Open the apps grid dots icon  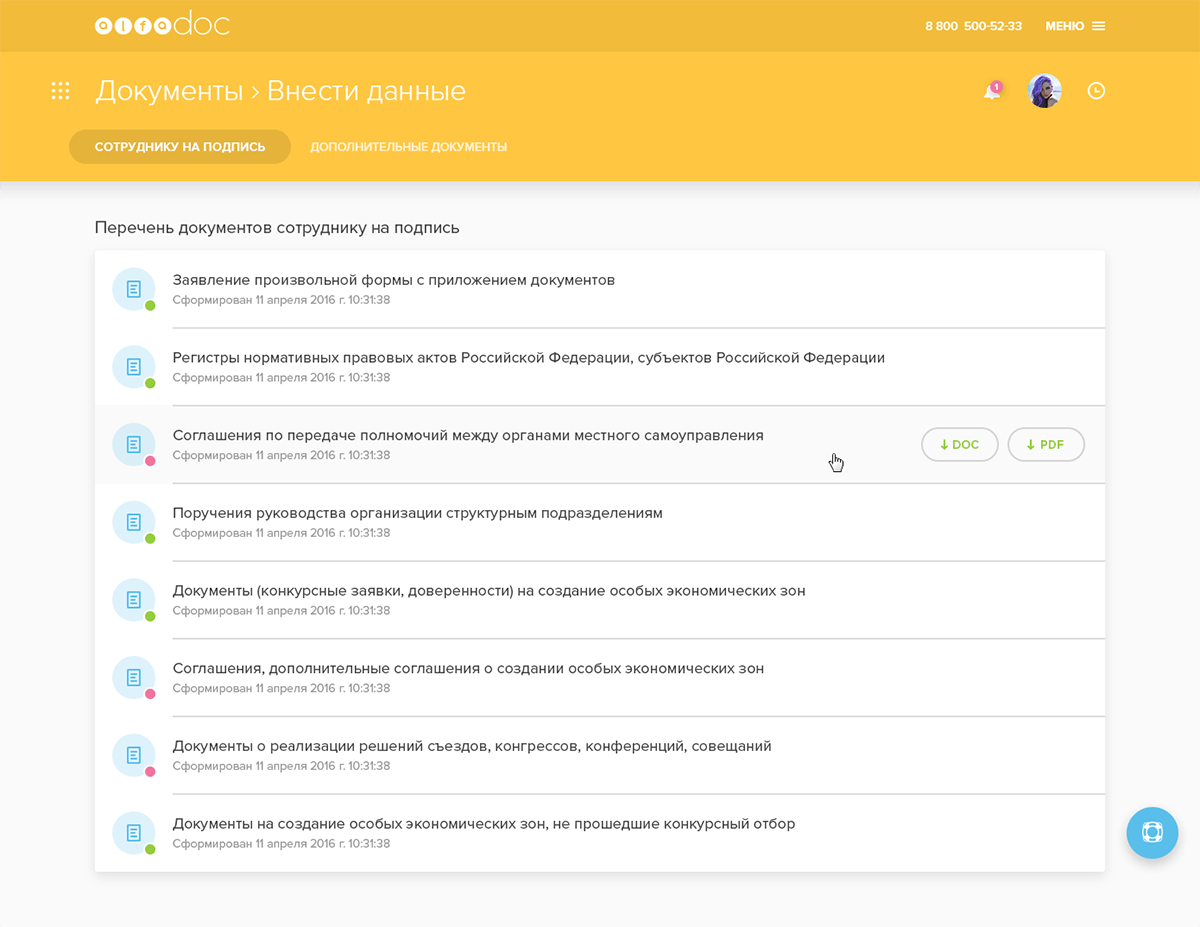point(60,91)
